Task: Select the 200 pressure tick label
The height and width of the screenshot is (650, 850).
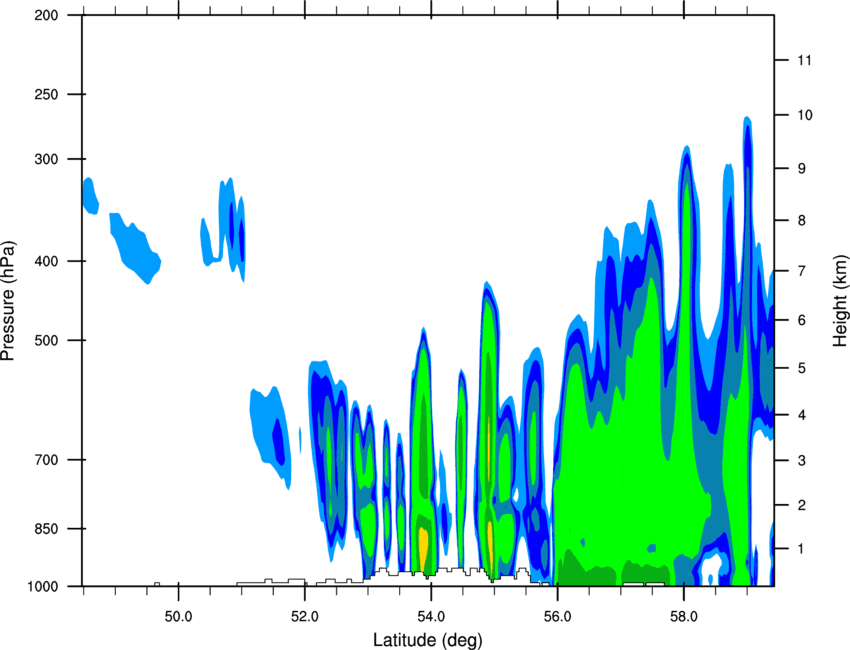Action: pyautogui.click(x=47, y=15)
